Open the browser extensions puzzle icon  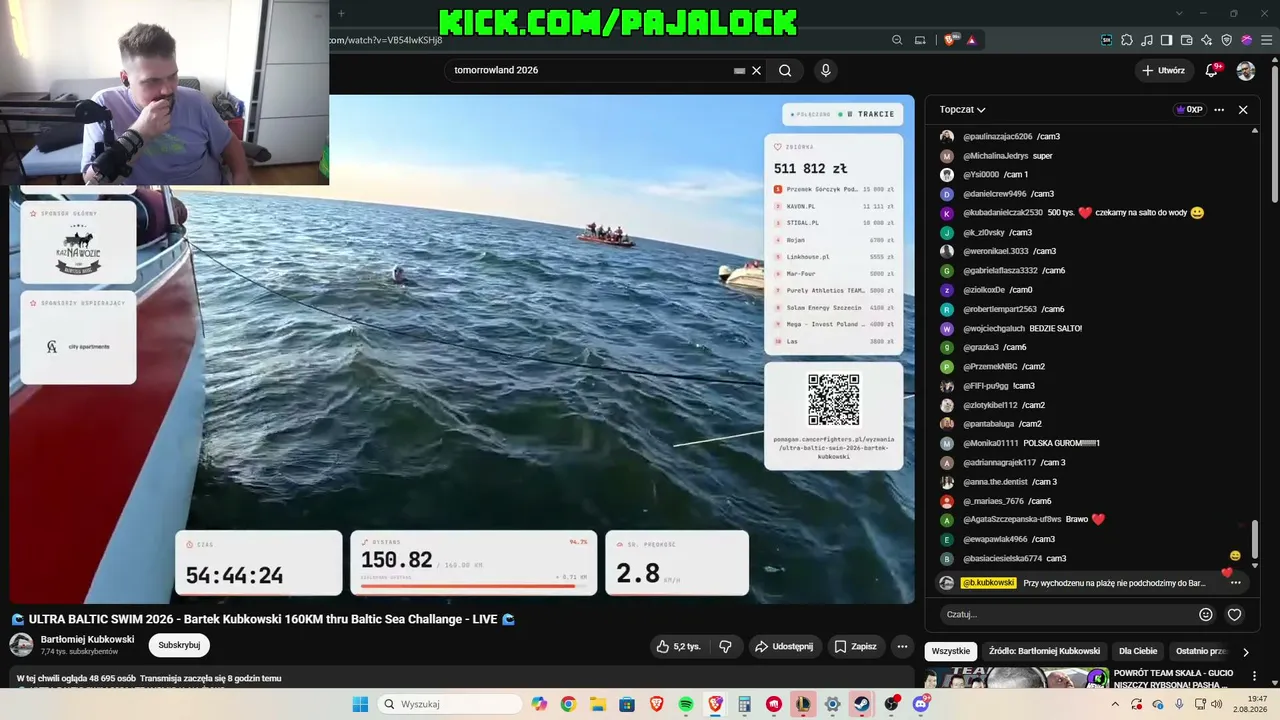click(x=1127, y=40)
